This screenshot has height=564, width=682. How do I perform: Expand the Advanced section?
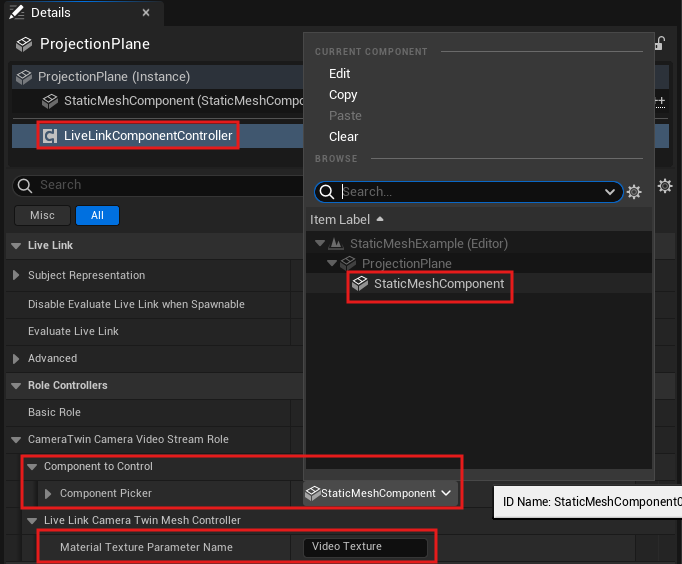pyautogui.click(x=16, y=358)
